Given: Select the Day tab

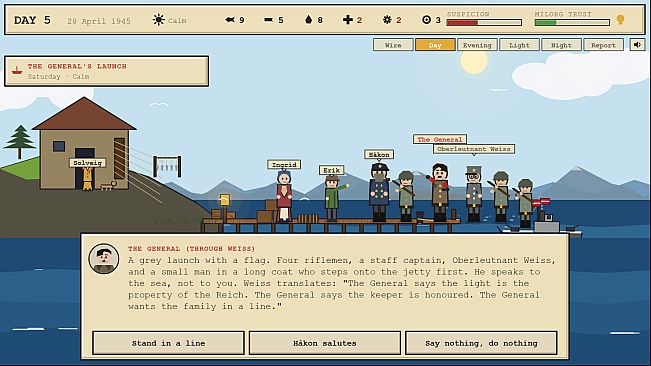Looking at the screenshot, I should click(x=435, y=45).
